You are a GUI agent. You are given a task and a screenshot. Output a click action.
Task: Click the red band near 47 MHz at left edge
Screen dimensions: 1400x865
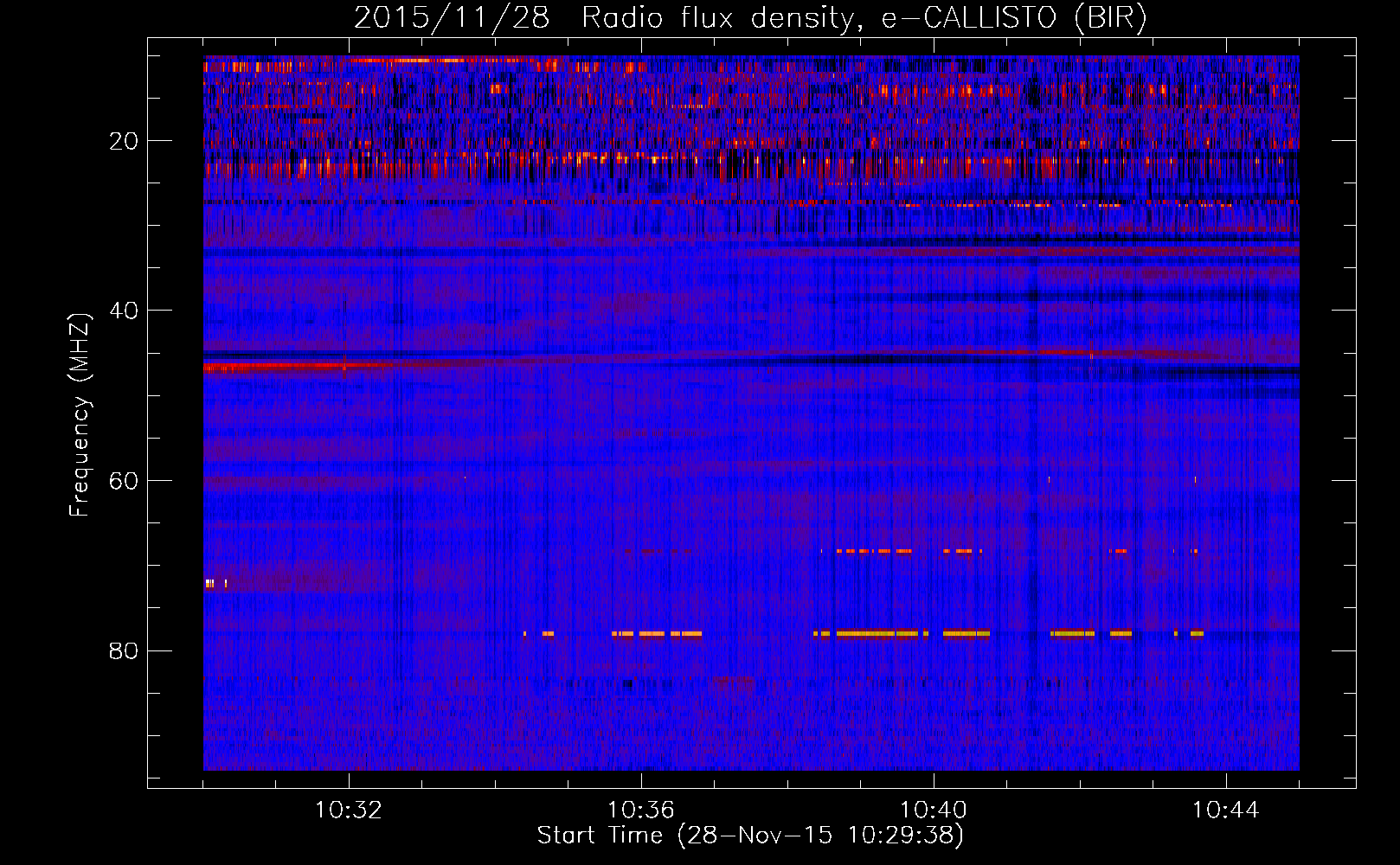(x=260, y=368)
